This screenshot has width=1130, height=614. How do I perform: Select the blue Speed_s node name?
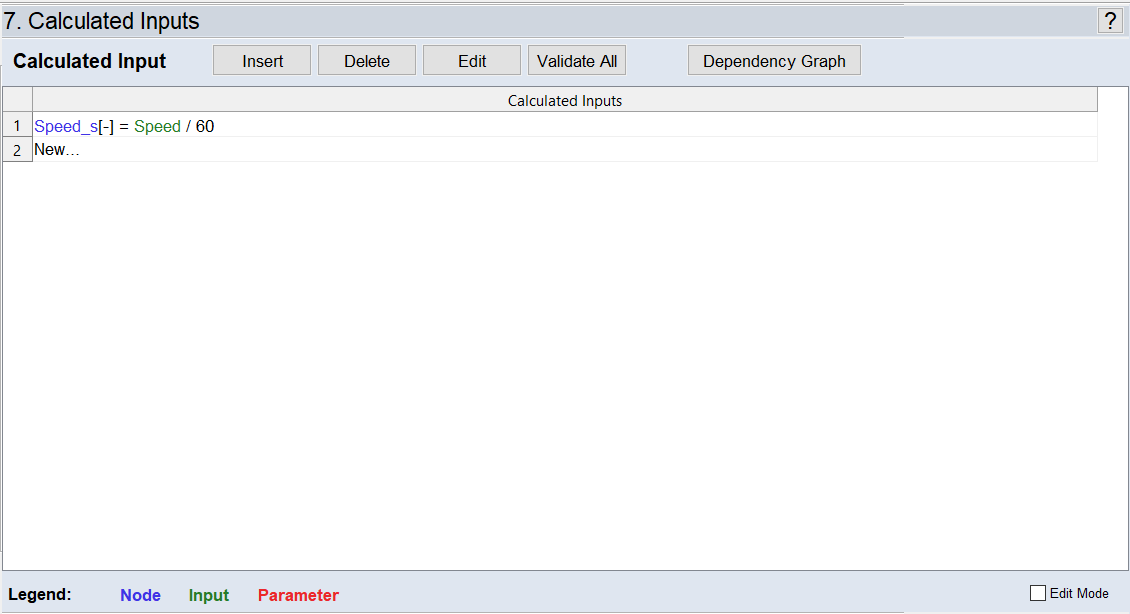(x=65, y=126)
